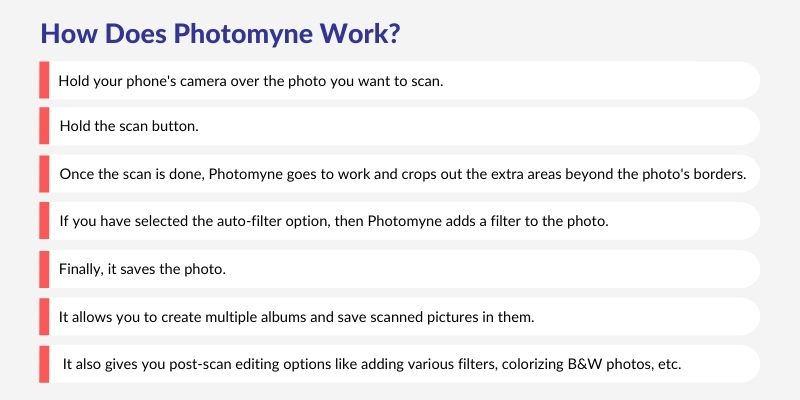Click "photo's borders" in the third step
The height and width of the screenshot is (400, 800).
coord(693,175)
